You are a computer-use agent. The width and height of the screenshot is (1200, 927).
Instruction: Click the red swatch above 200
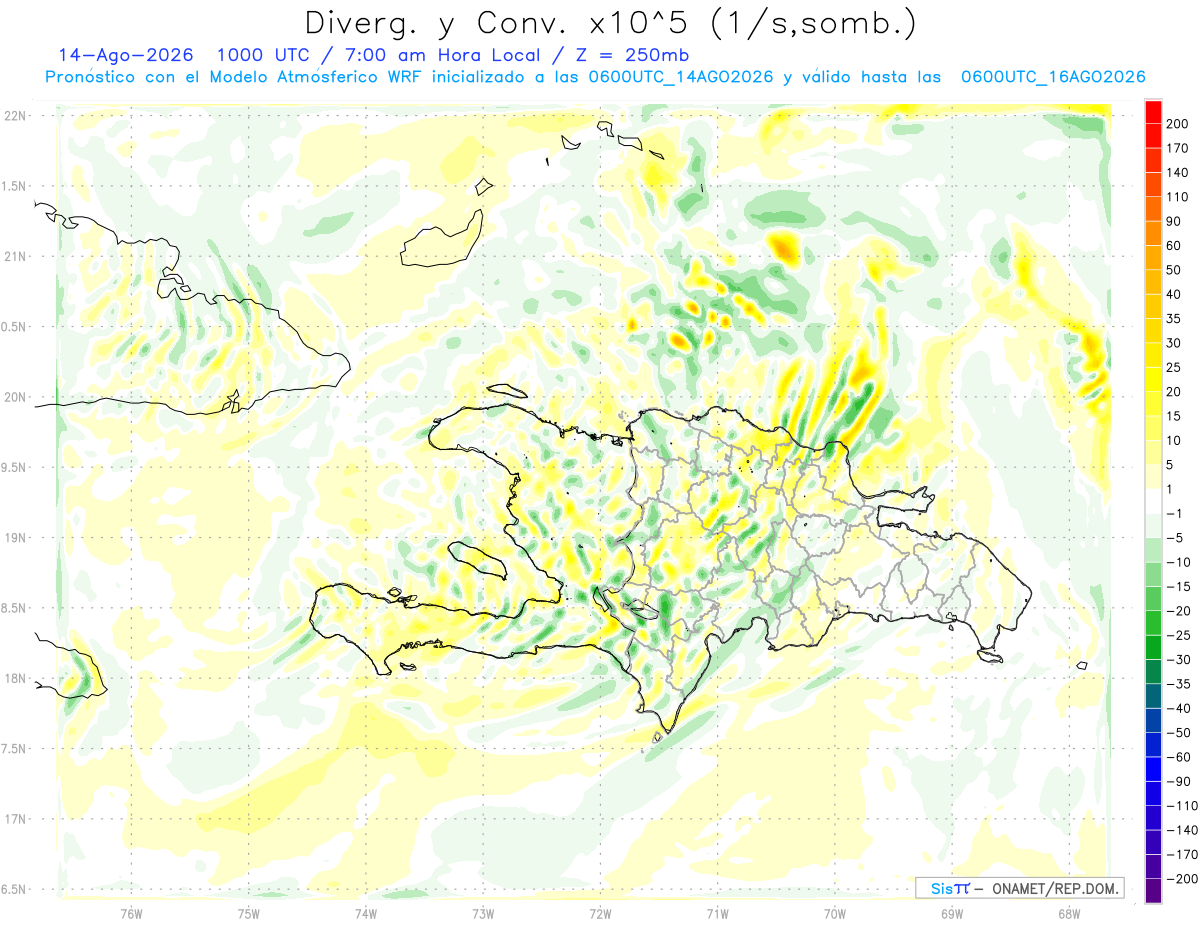pos(1153,112)
